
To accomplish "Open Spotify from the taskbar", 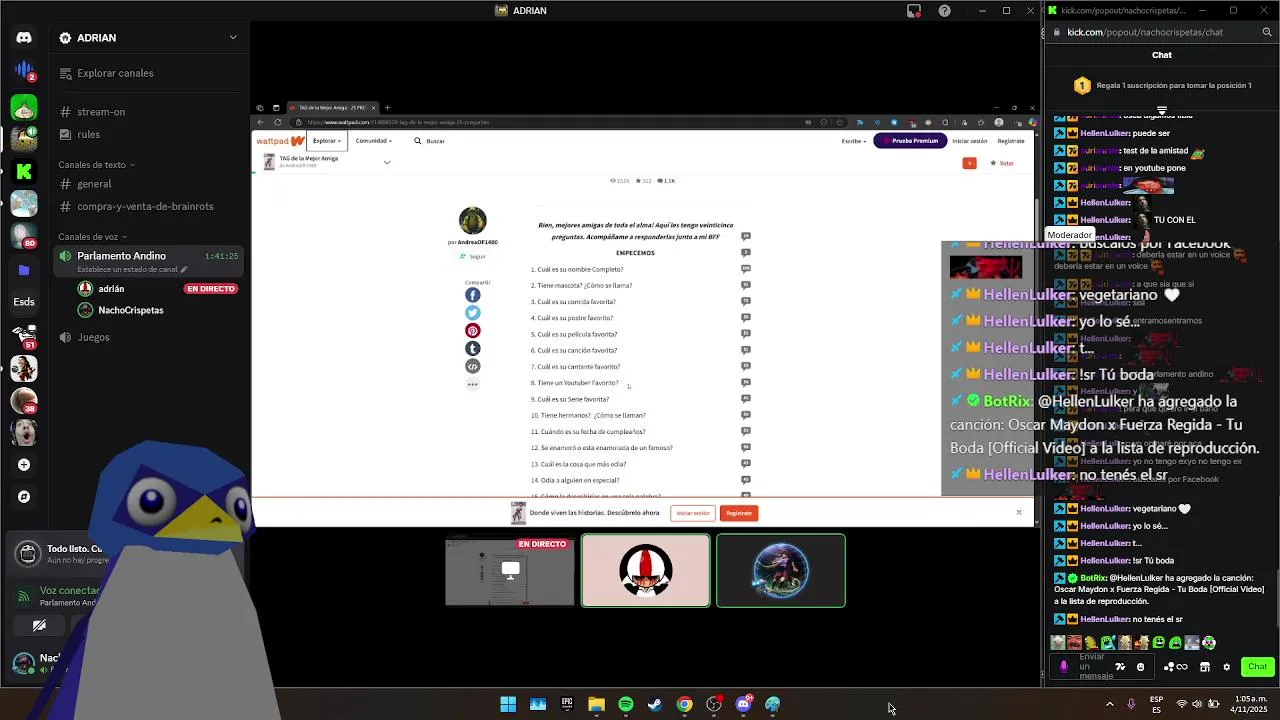I will 625,704.
